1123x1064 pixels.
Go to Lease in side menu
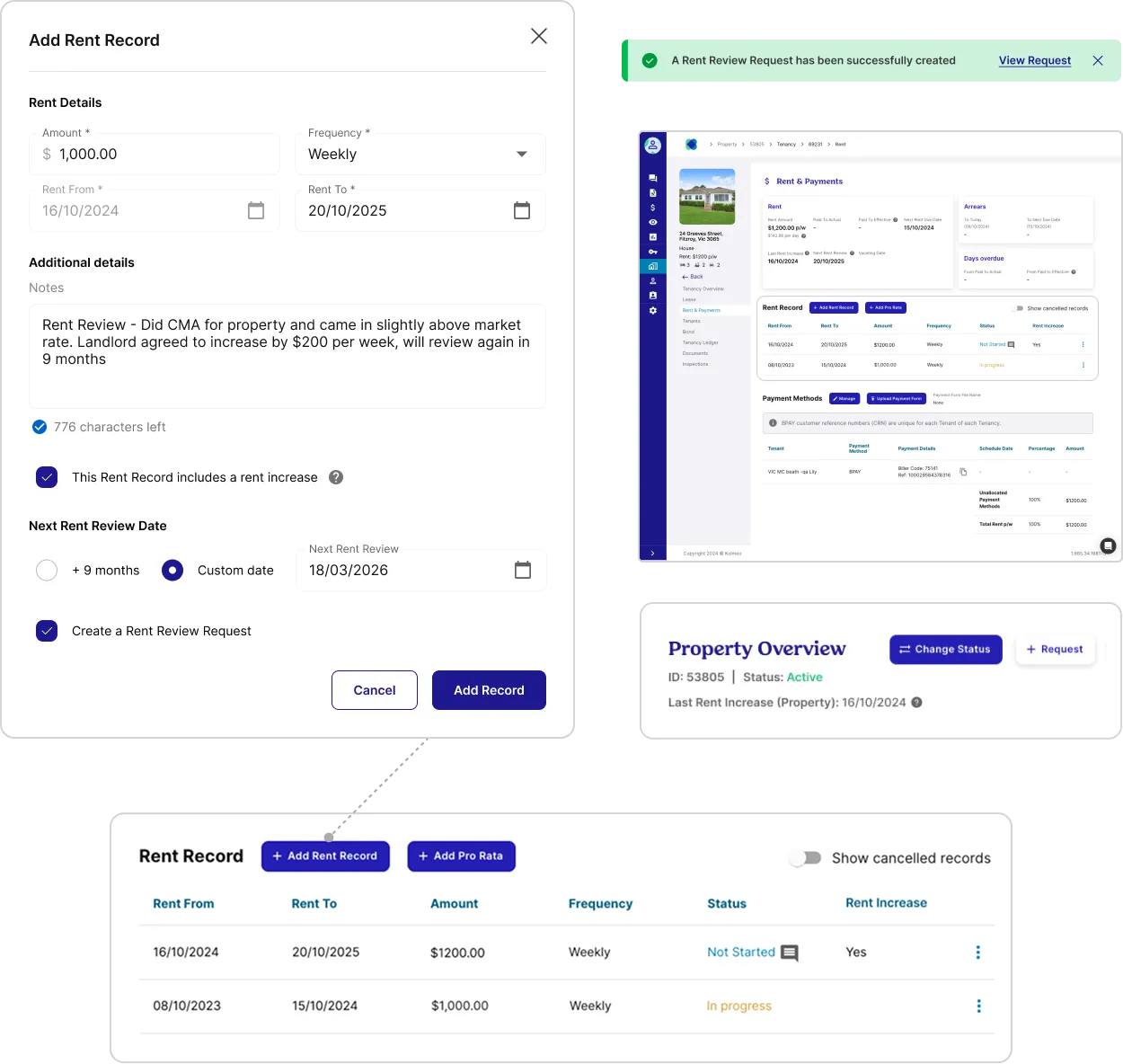pos(689,299)
